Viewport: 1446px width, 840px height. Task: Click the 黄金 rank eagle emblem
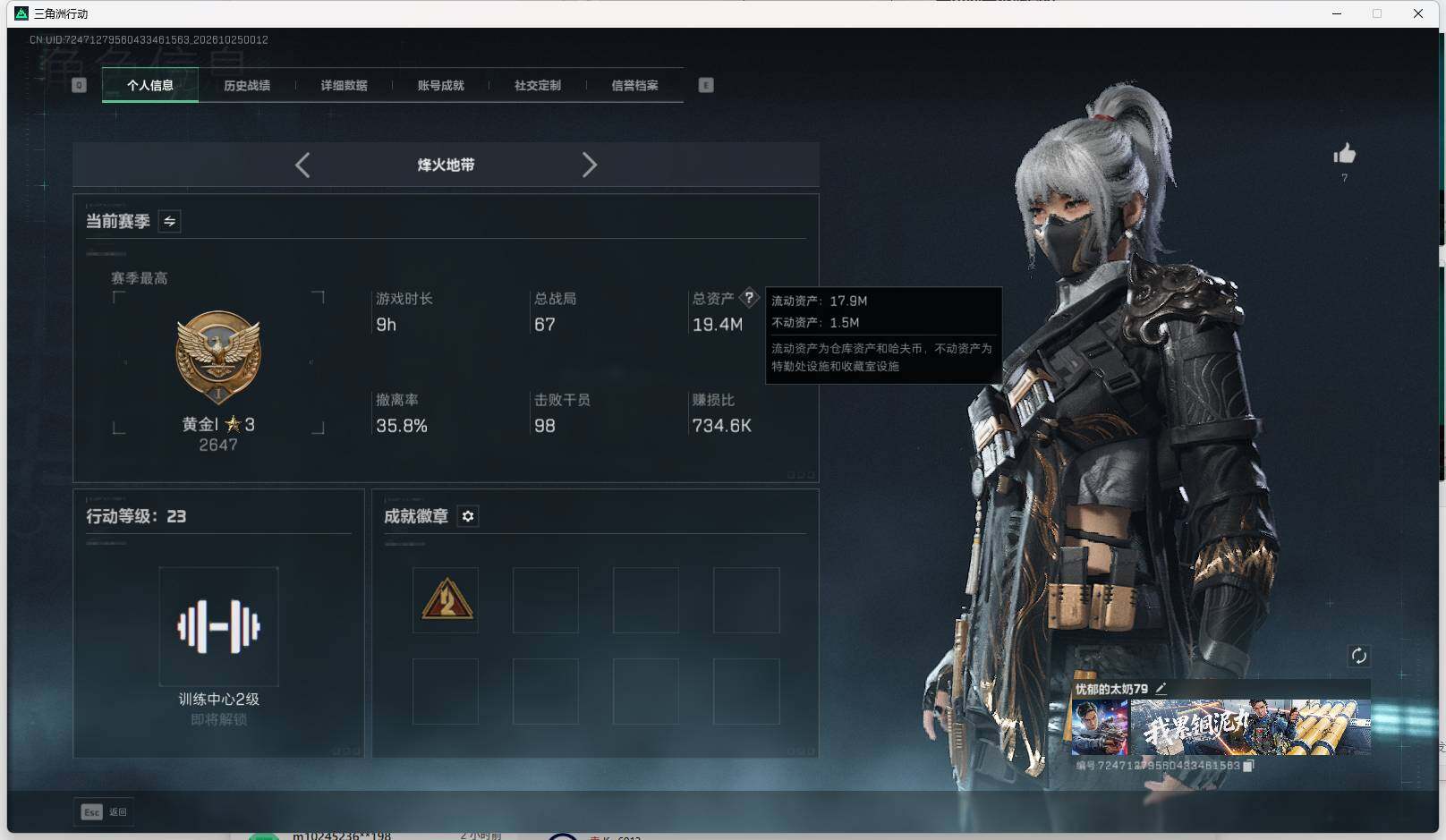click(218, 358)
